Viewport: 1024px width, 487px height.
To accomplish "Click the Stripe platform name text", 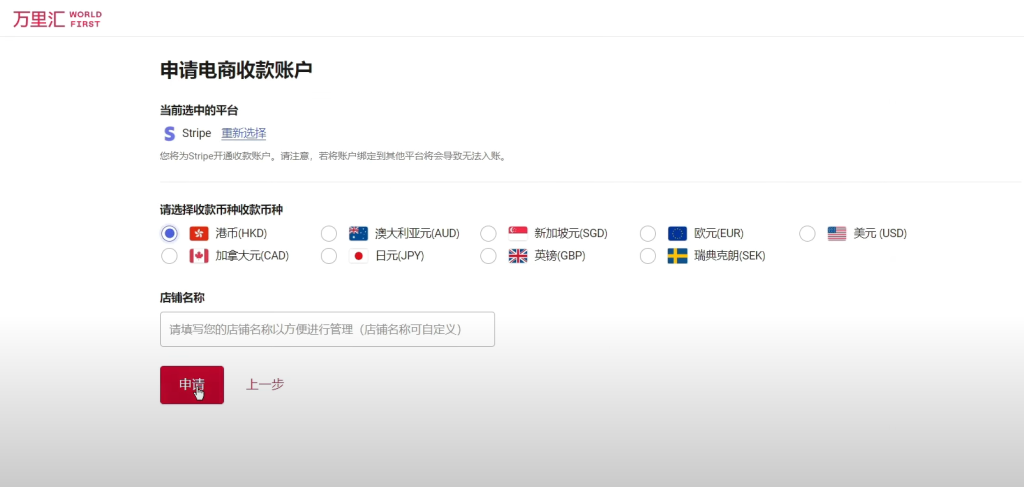I will click(x=197, y=133).
